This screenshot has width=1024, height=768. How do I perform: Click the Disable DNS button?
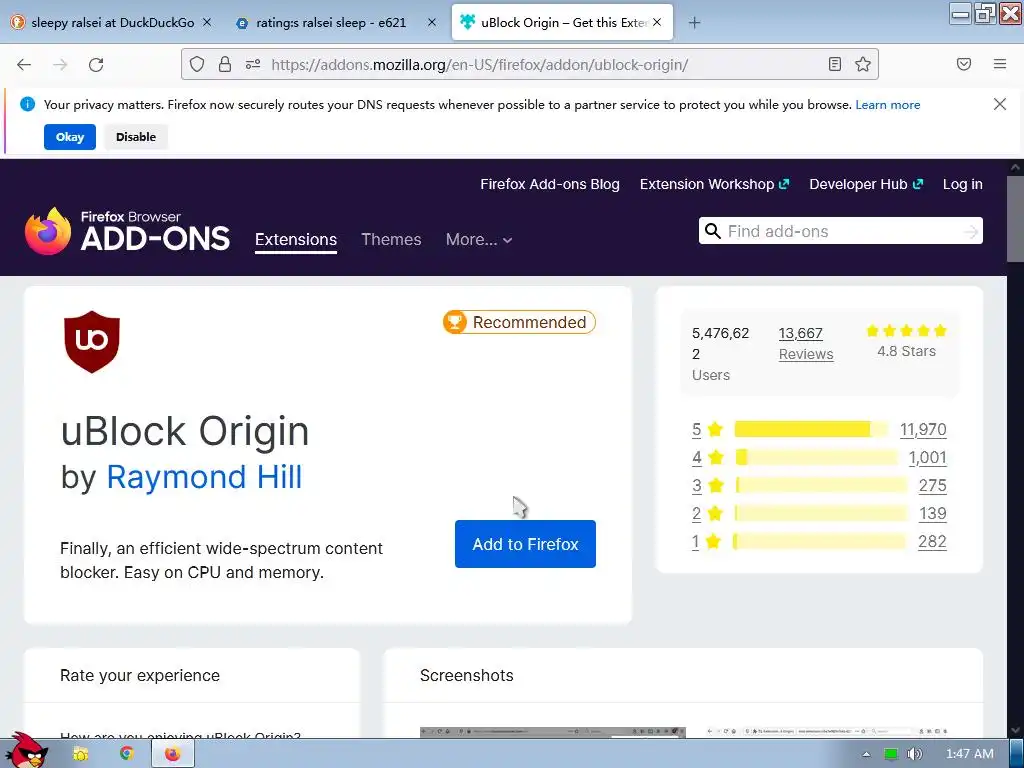(x=136, y=136)
